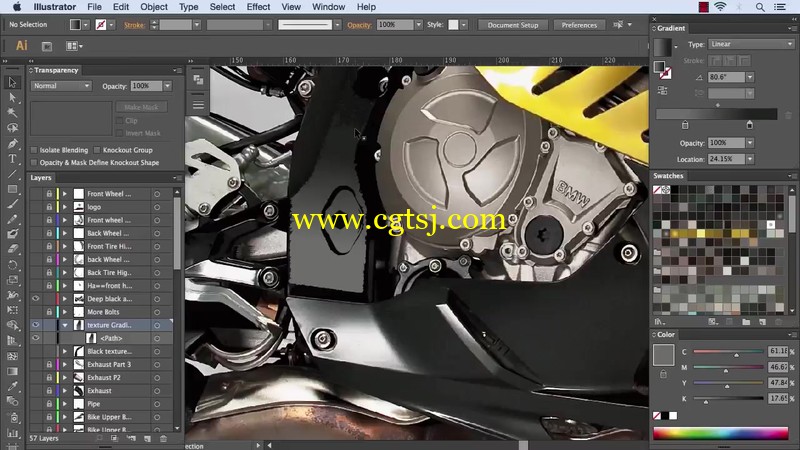The image size is (800, 450).
Task: Check Opacity & Mask Define Knockout Shape
Action: (34, 163)
